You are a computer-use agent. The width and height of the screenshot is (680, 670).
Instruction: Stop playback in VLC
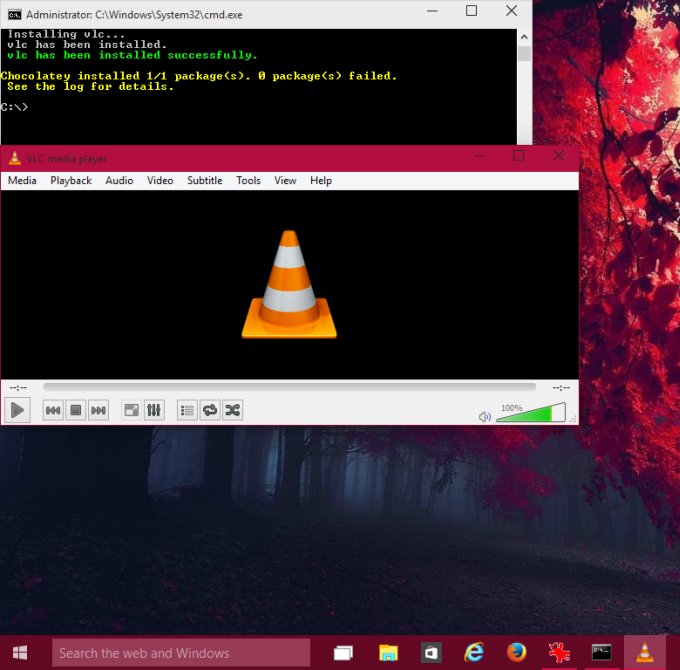pos(75,410)
